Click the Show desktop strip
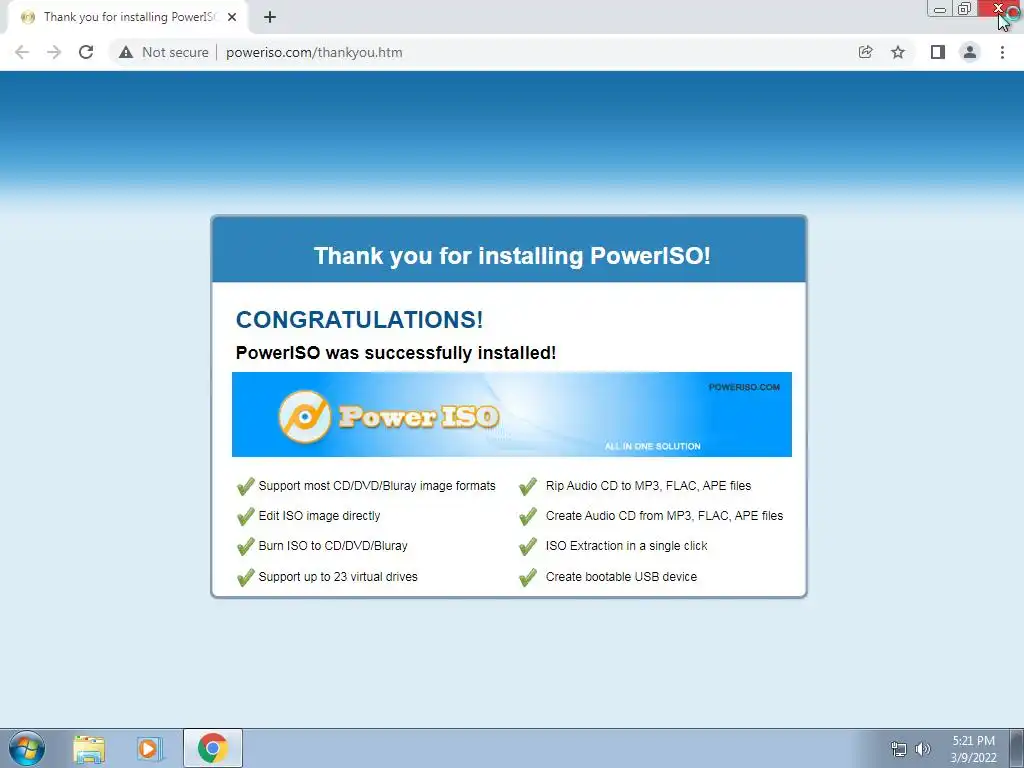The image size is (1024, 768). (1017, 748)
